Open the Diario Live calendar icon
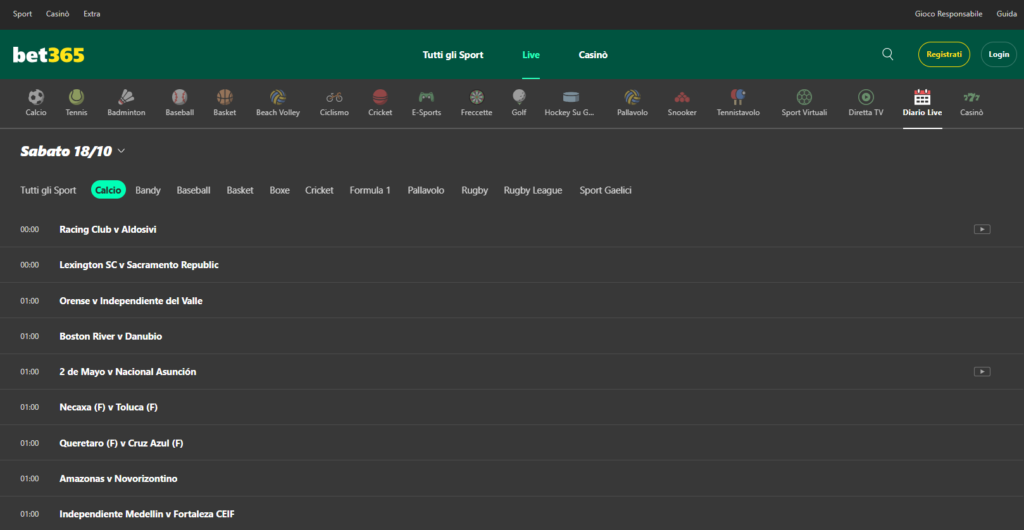 coord(922,98)
